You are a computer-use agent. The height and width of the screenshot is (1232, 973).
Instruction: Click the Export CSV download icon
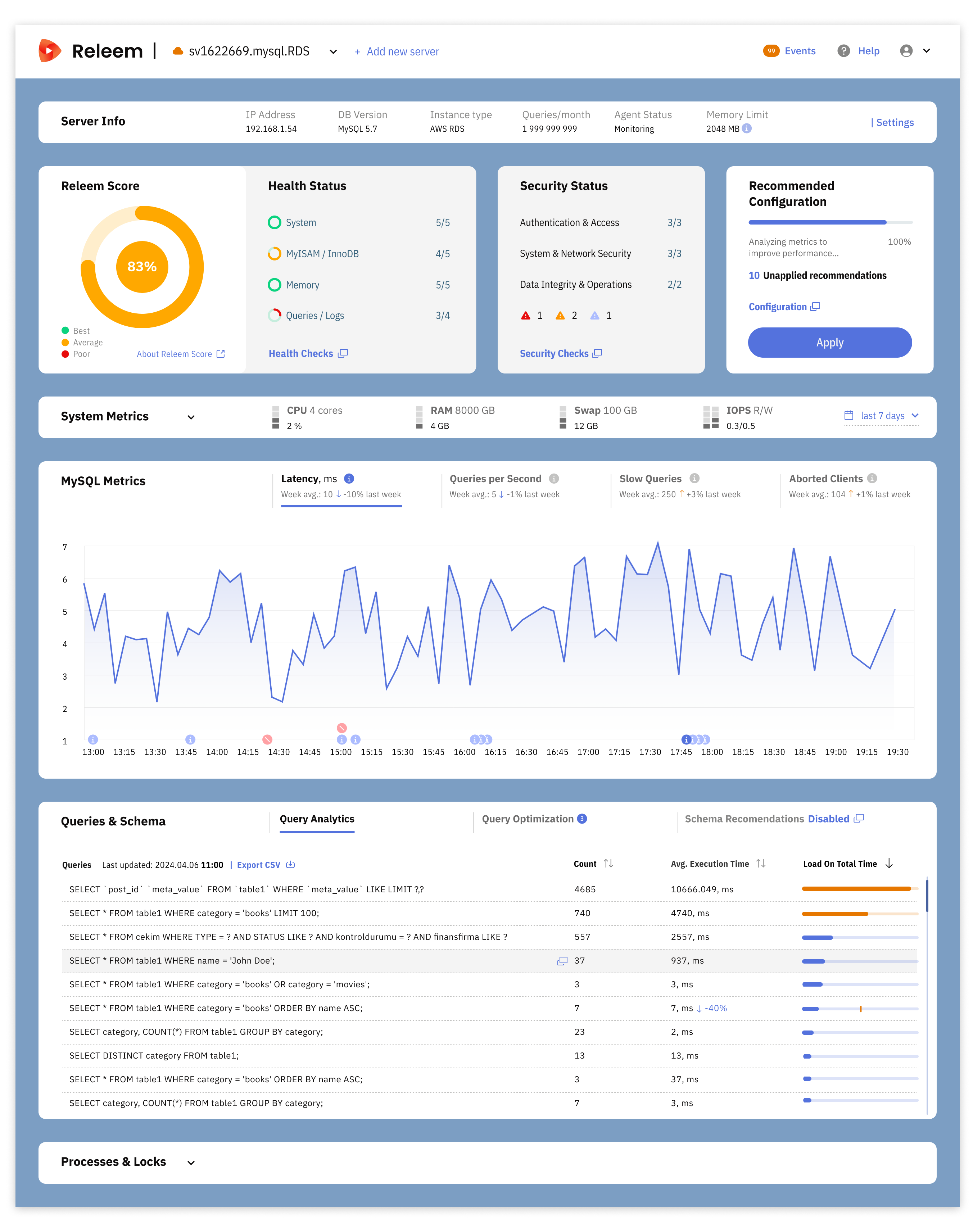tap(290, 865)
